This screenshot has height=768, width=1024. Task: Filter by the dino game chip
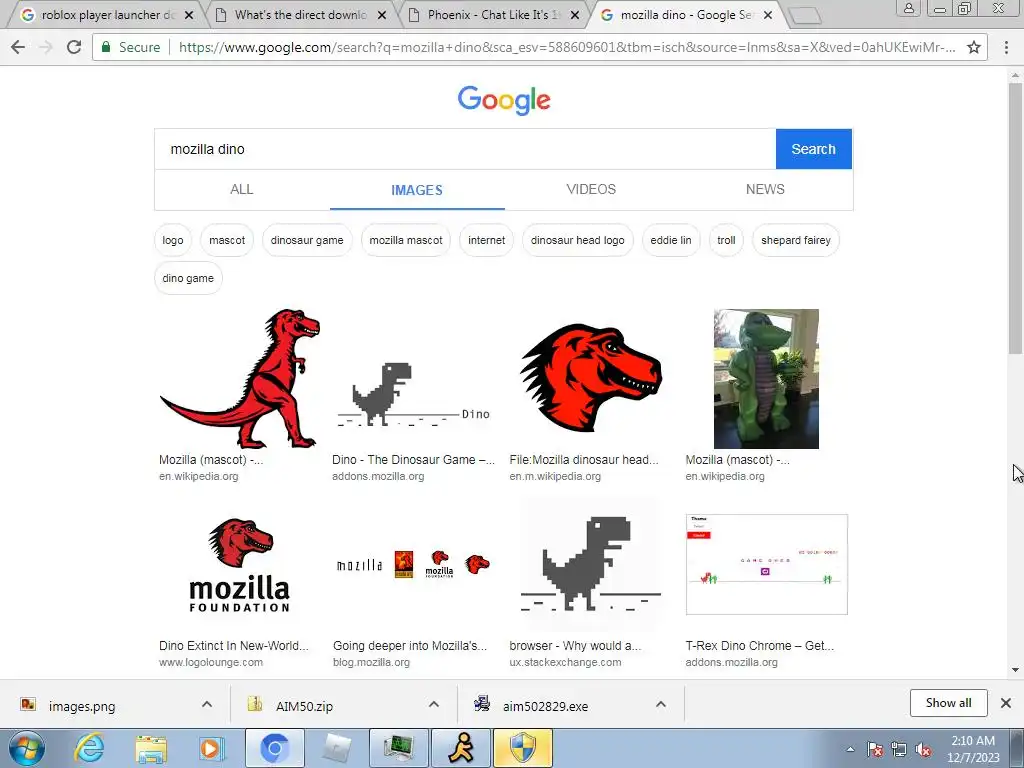click(x=188, y=278)
